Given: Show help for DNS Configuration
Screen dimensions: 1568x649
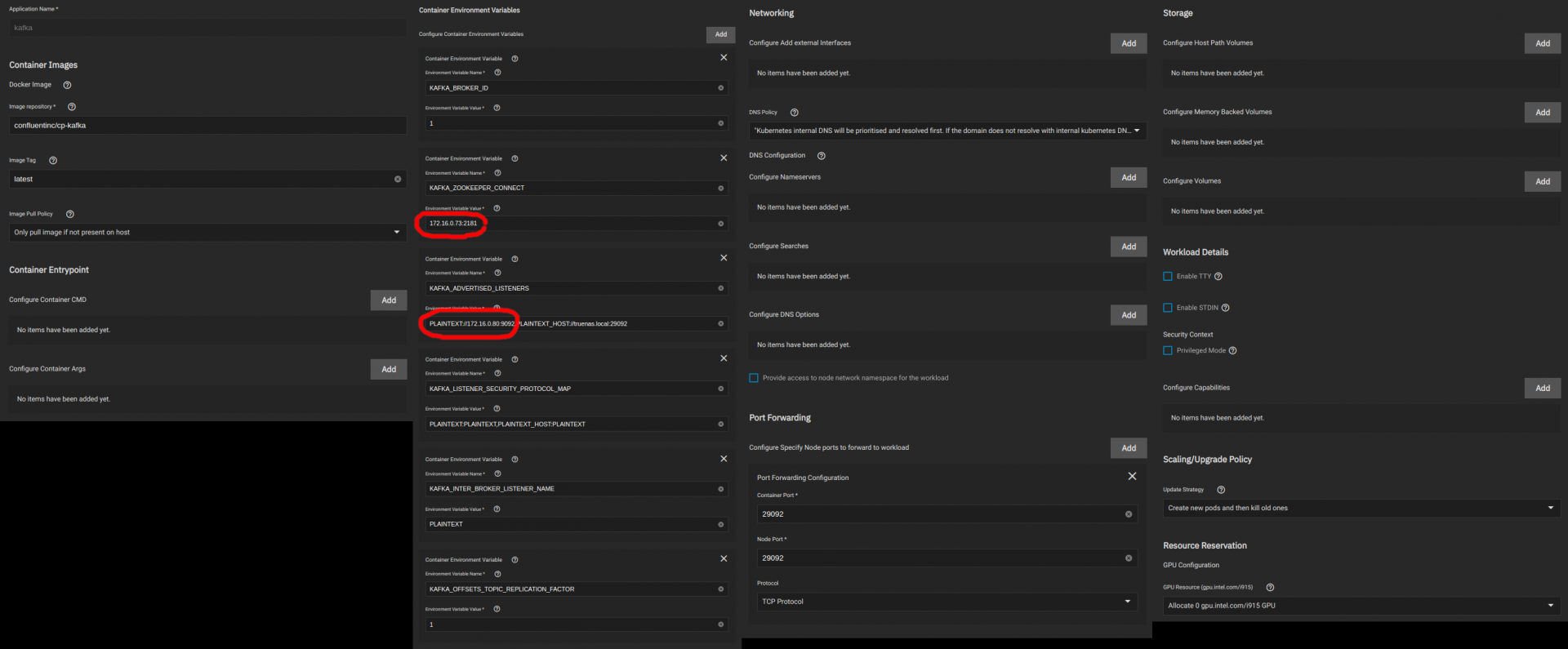Looking at the screenshot, I should click(x=822, y=156).
